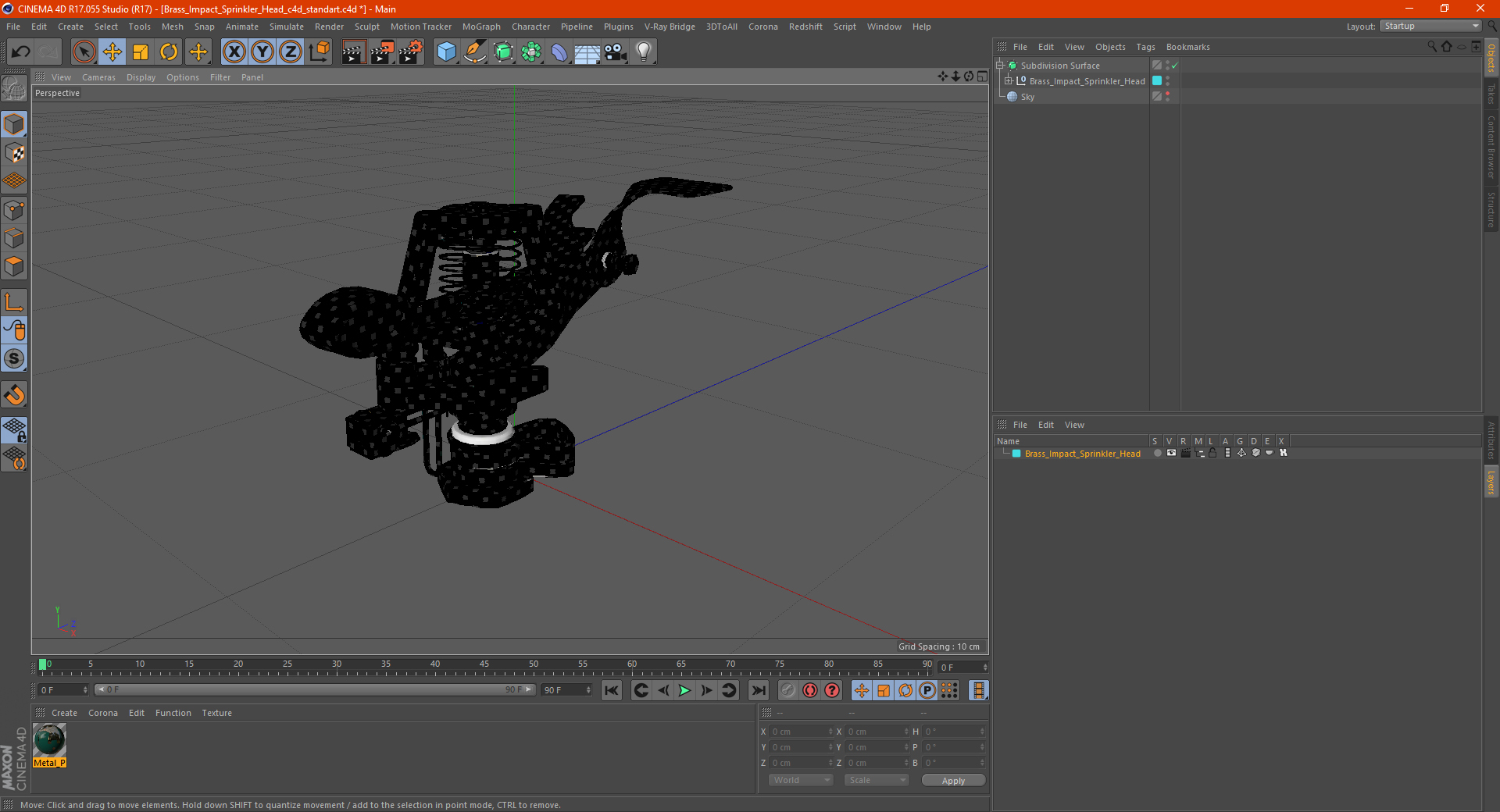Screen dimensions: 1500x812
Task: Click cyan swatch in Layers panel
Action: 1016,454
